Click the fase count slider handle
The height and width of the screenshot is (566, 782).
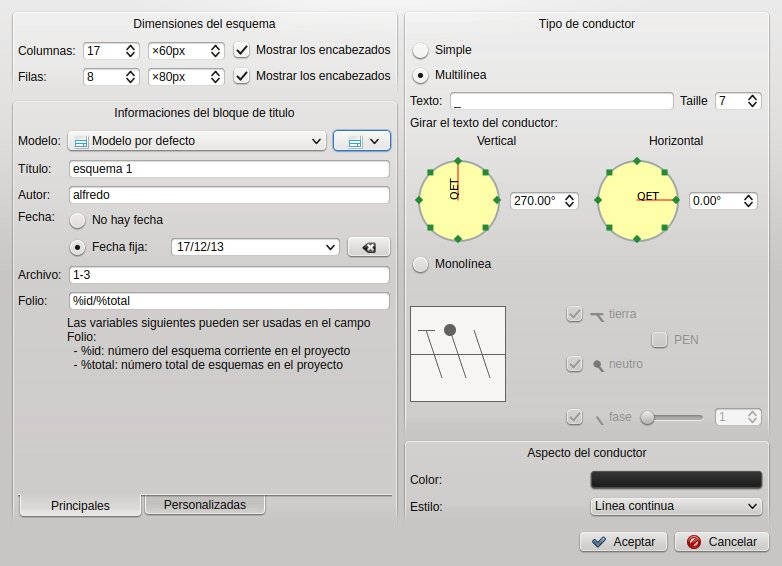(x=647, y=417)
